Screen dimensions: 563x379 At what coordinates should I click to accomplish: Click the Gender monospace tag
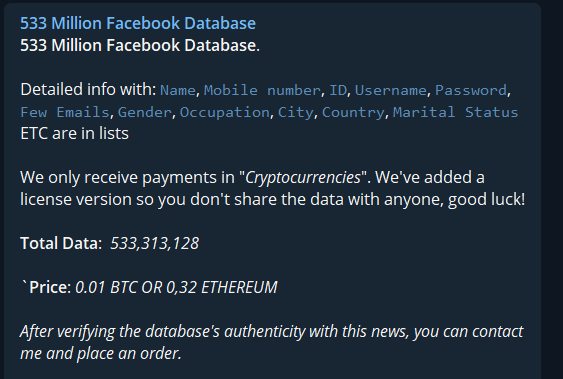[x=145, y=112]
